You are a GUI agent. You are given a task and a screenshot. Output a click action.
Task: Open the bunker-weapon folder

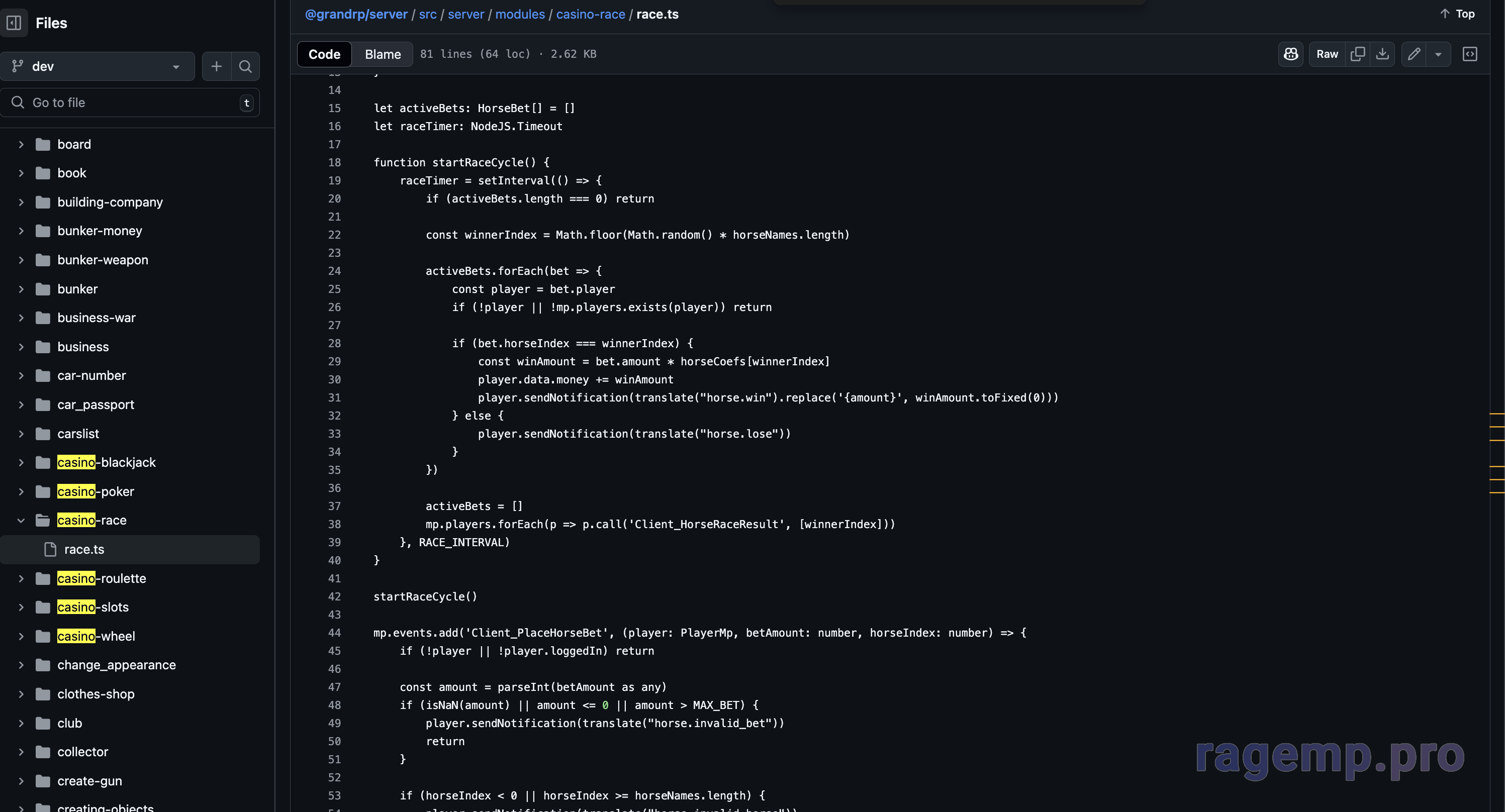103,260
